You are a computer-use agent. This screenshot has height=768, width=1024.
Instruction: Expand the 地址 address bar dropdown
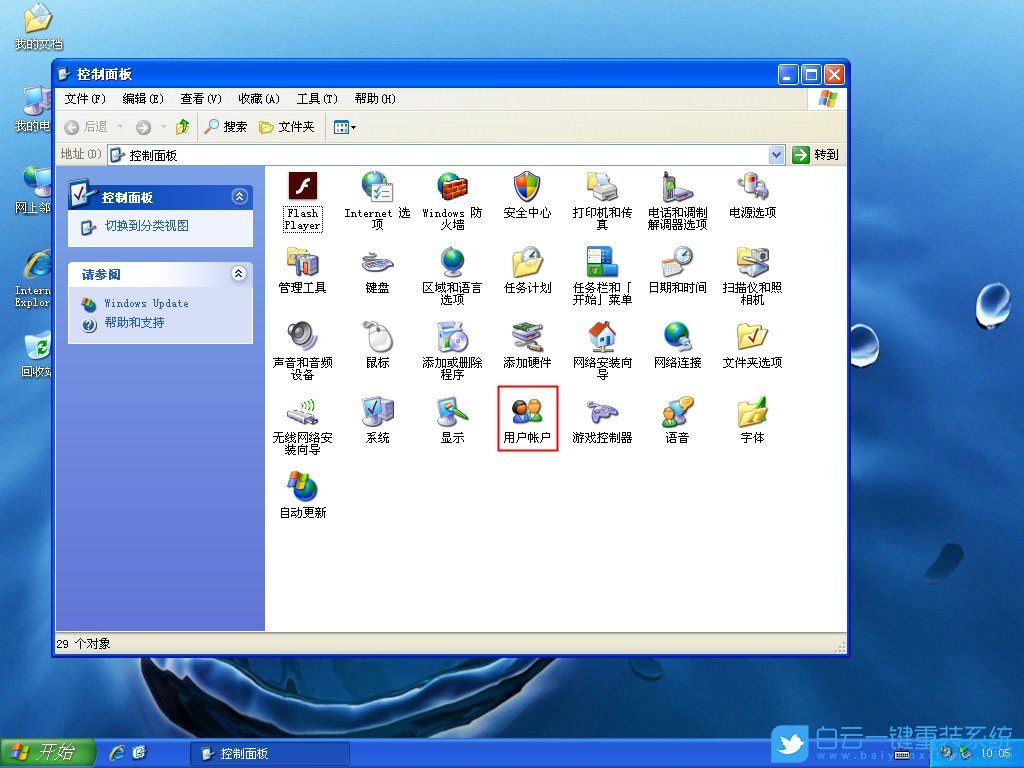point(778,154)
